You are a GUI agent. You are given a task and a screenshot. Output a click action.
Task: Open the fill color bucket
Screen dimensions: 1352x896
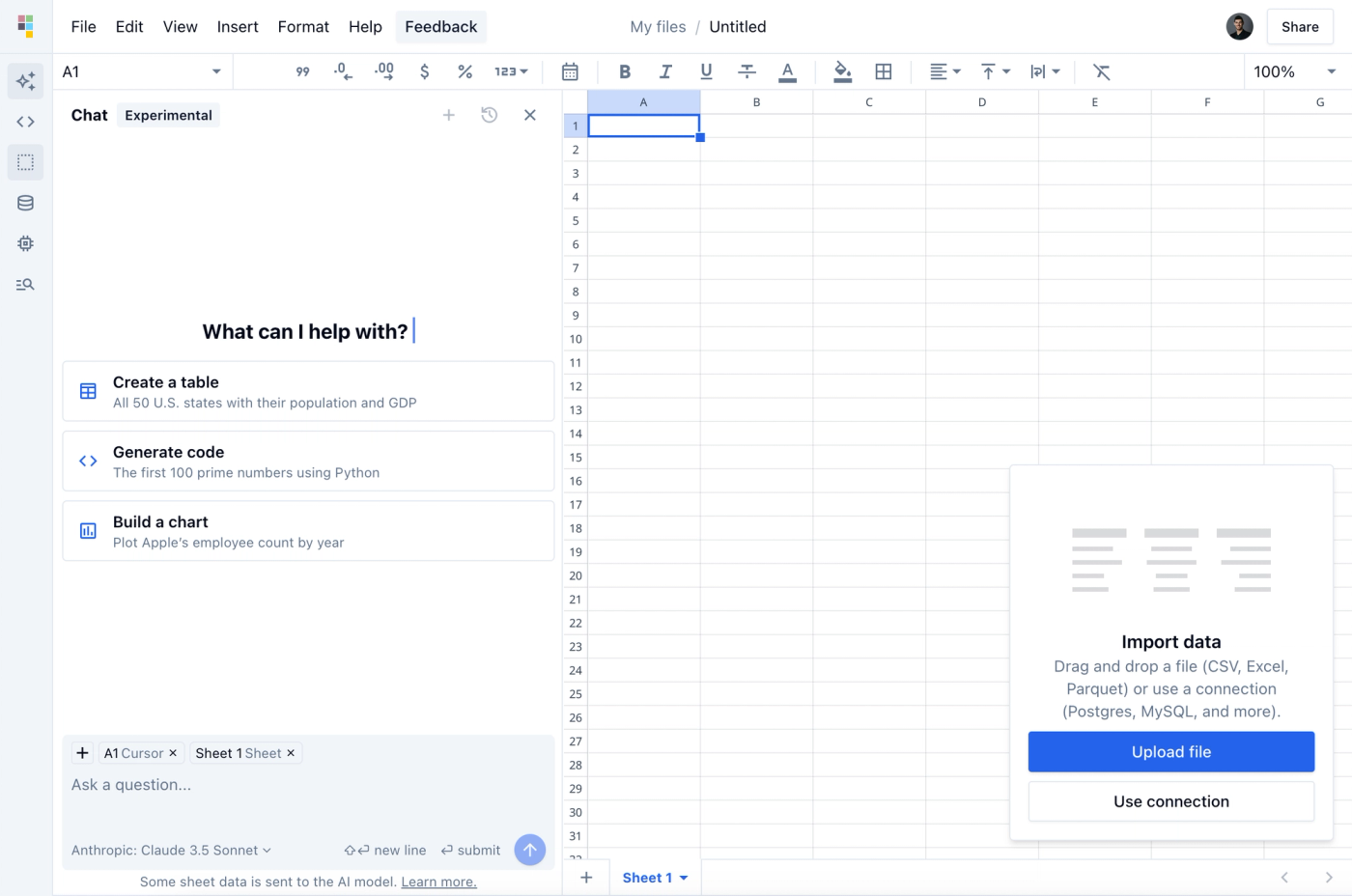842,71
